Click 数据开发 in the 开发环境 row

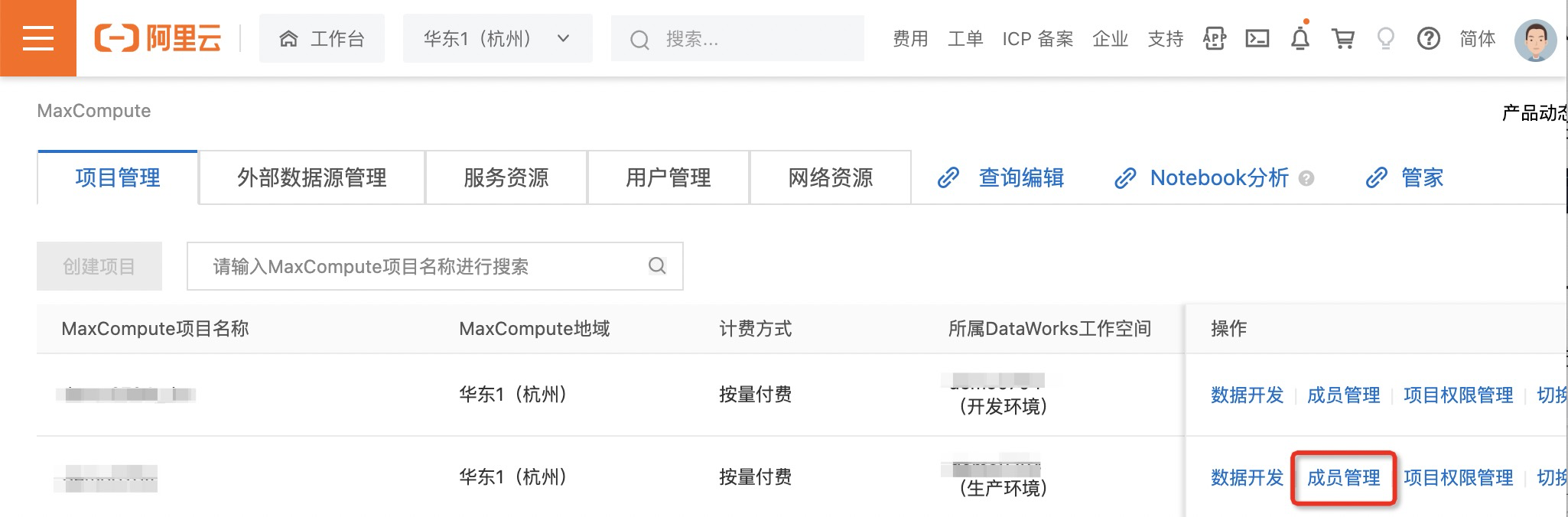[x=1247, y=395]
